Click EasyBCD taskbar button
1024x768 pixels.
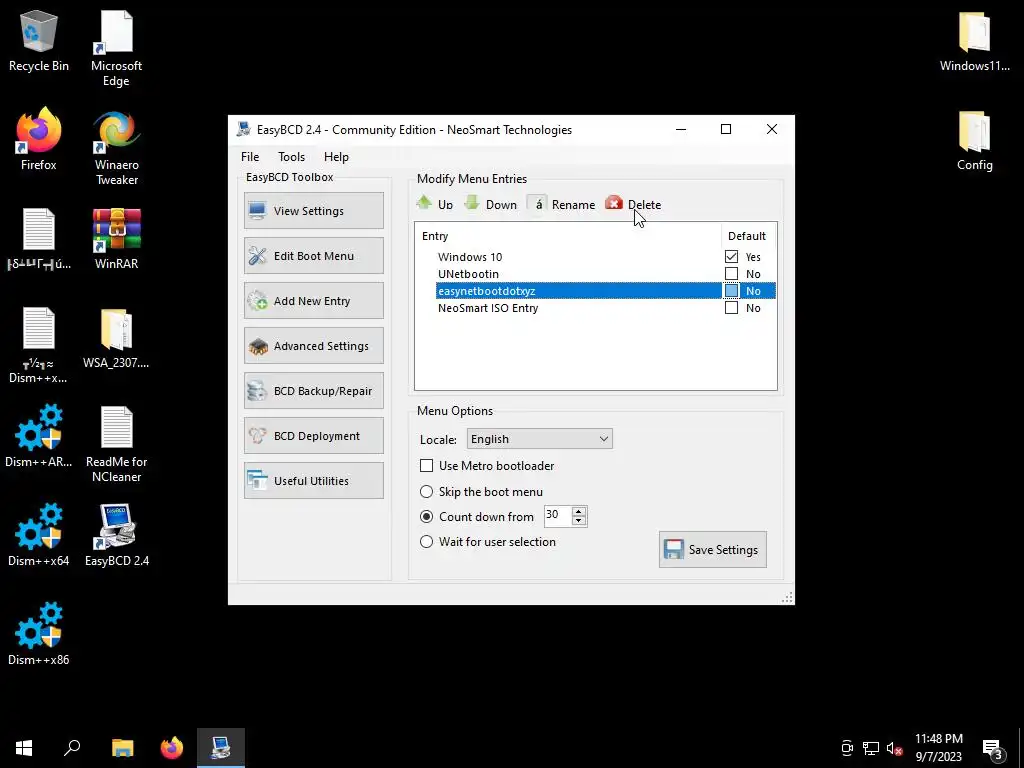pos(221,748)
